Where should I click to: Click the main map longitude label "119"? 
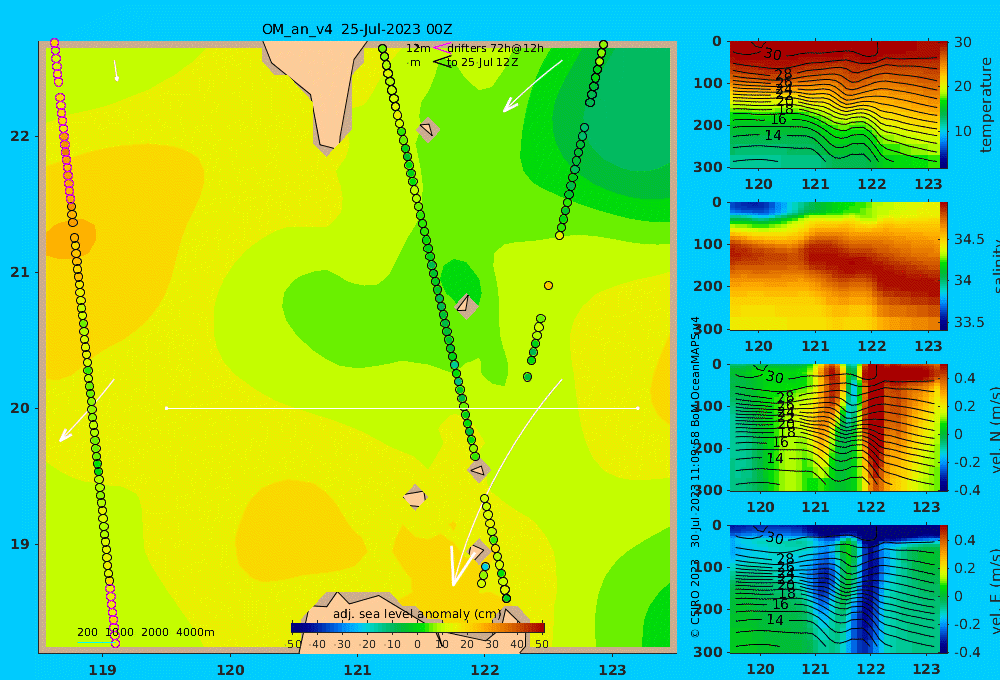[102, 670]
